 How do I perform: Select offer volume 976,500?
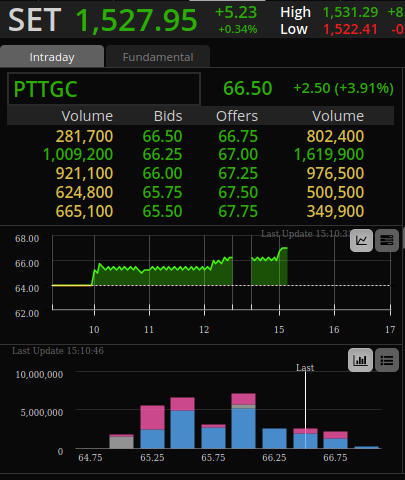click(x=335, y=173)
